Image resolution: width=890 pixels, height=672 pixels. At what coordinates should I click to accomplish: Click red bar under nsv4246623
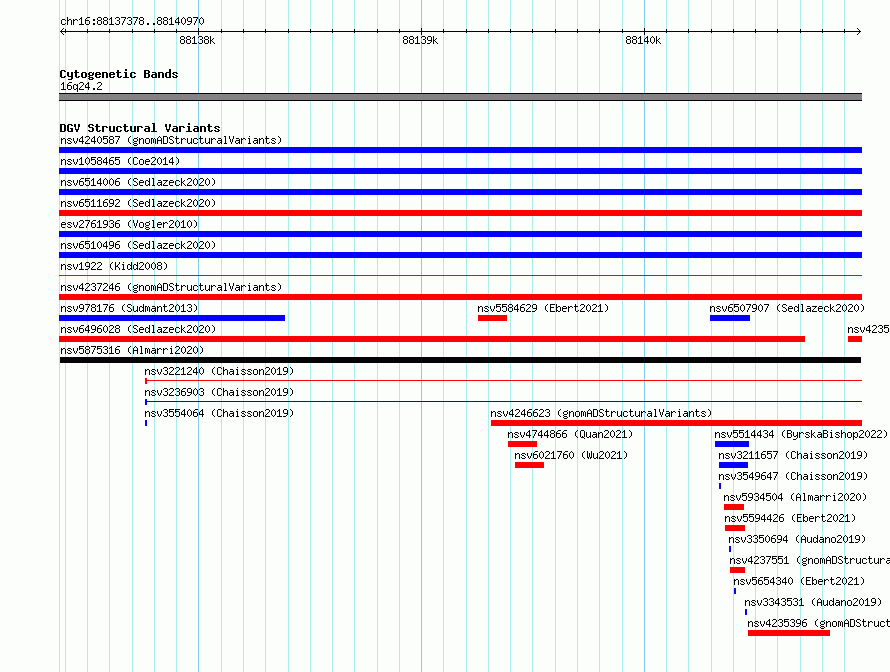click(x=677, y=423)
